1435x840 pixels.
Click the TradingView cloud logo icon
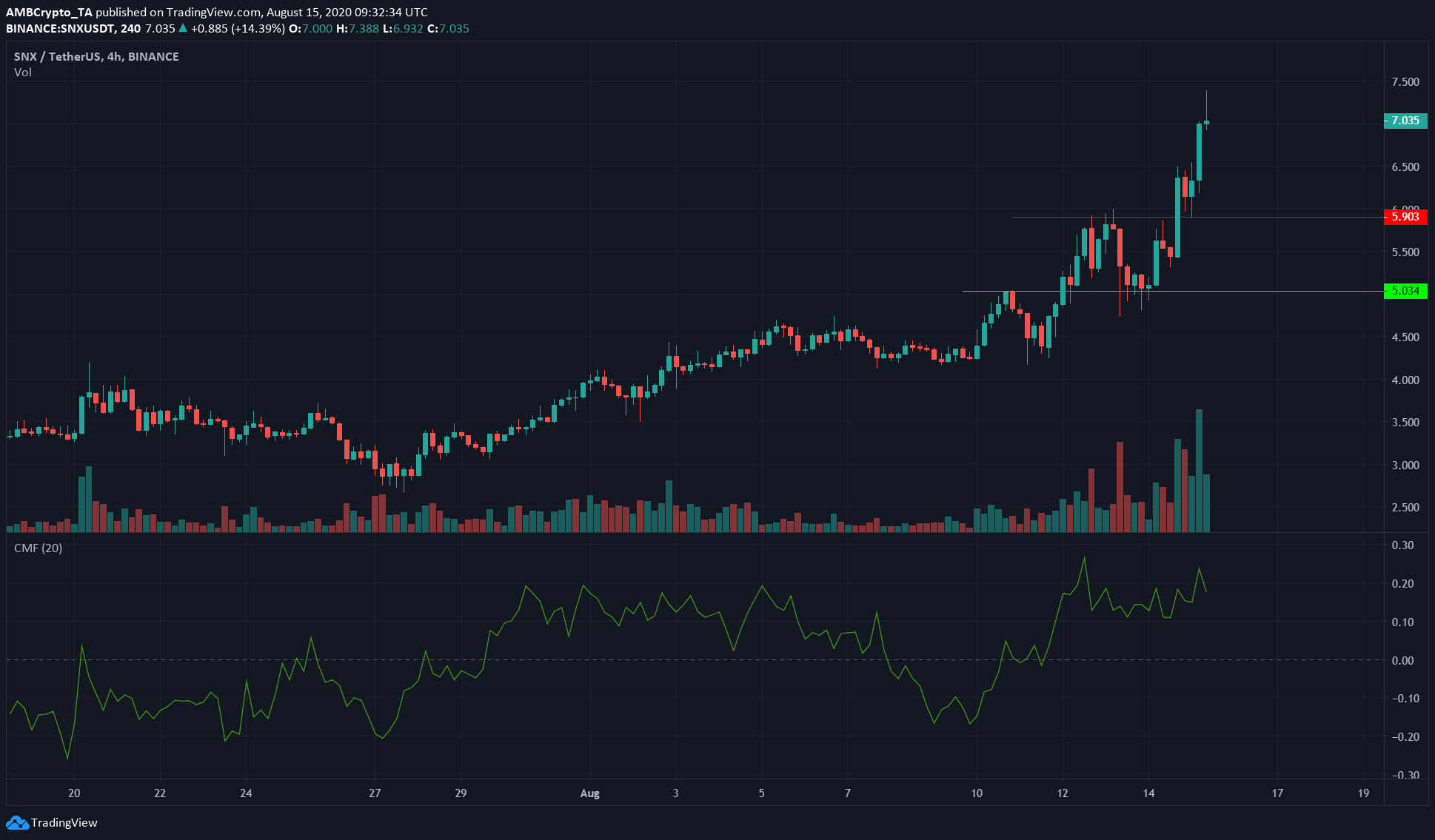17,822
